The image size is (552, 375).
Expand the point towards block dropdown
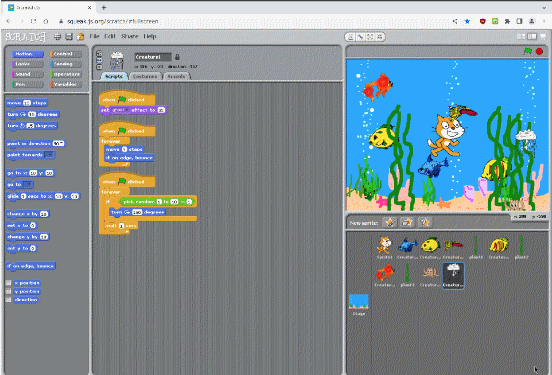[x=49, y=155]
